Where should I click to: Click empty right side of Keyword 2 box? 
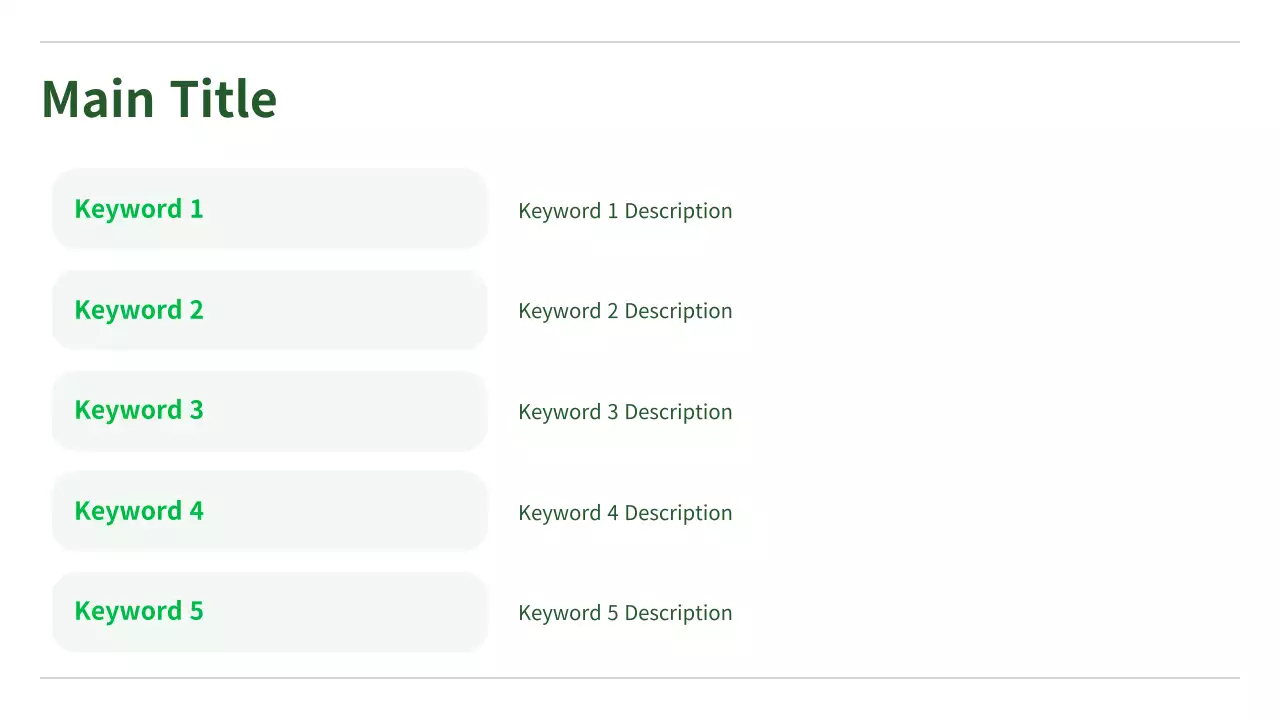coord(380,310)
